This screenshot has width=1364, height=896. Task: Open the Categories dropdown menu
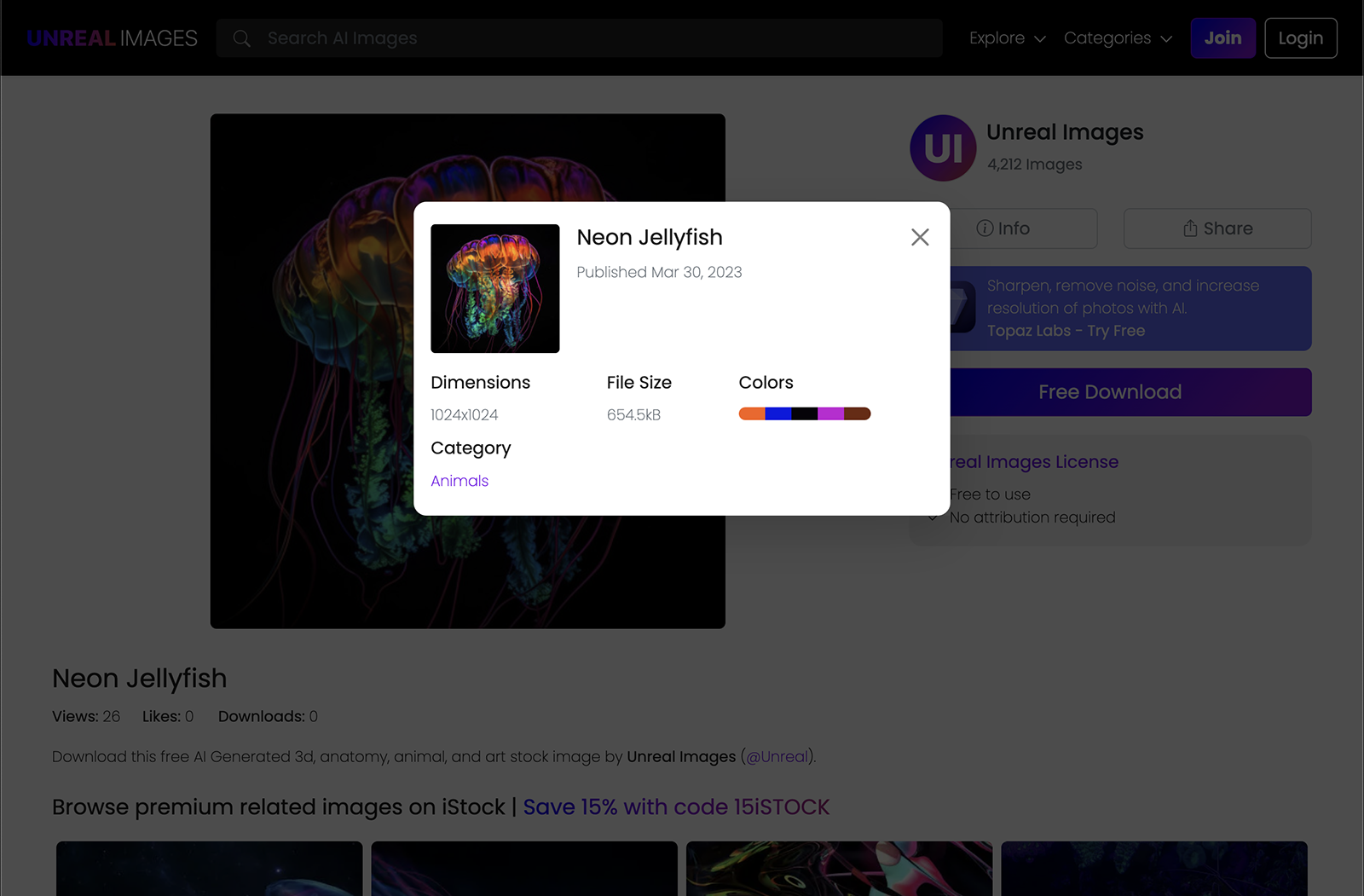[1118, 38]
